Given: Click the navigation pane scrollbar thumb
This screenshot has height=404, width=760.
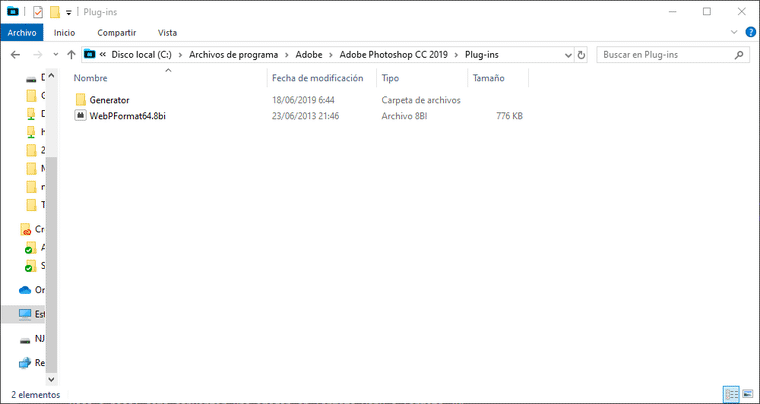Looking at the screenshot, I should [51, 264].
